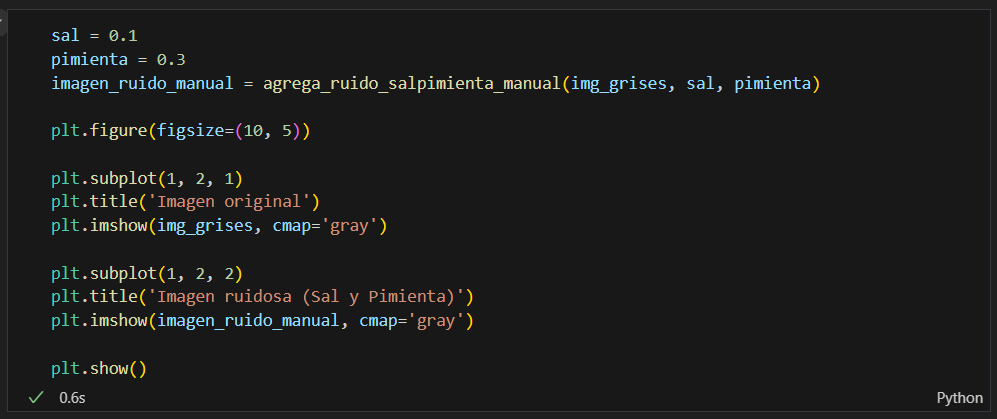This screenshot has height=419, width=997.
Task: Click the agrega_ruido_salpimienta_manual function name
Action: (412, 84)
